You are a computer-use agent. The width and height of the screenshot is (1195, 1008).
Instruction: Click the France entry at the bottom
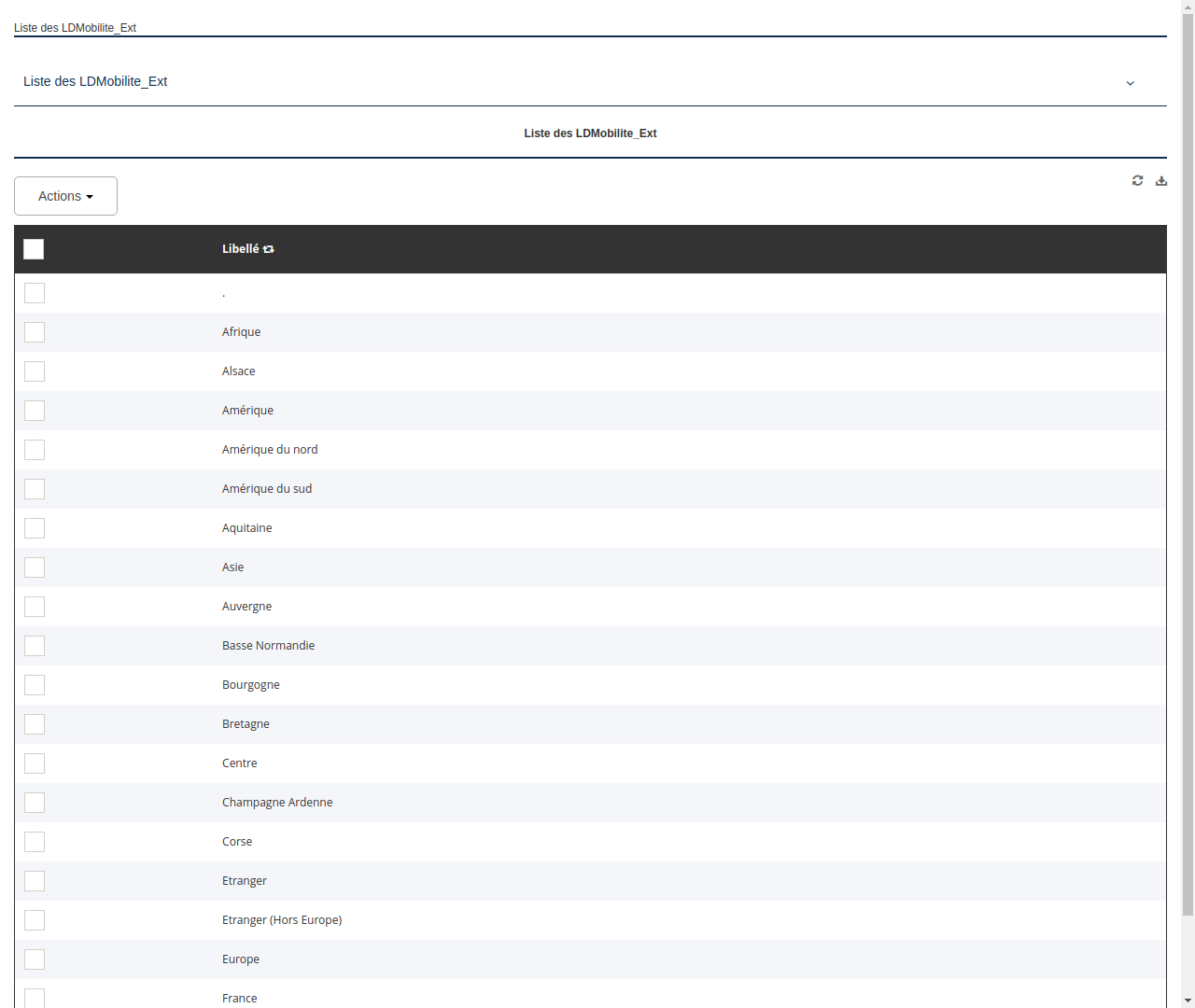tap(239, 998)
